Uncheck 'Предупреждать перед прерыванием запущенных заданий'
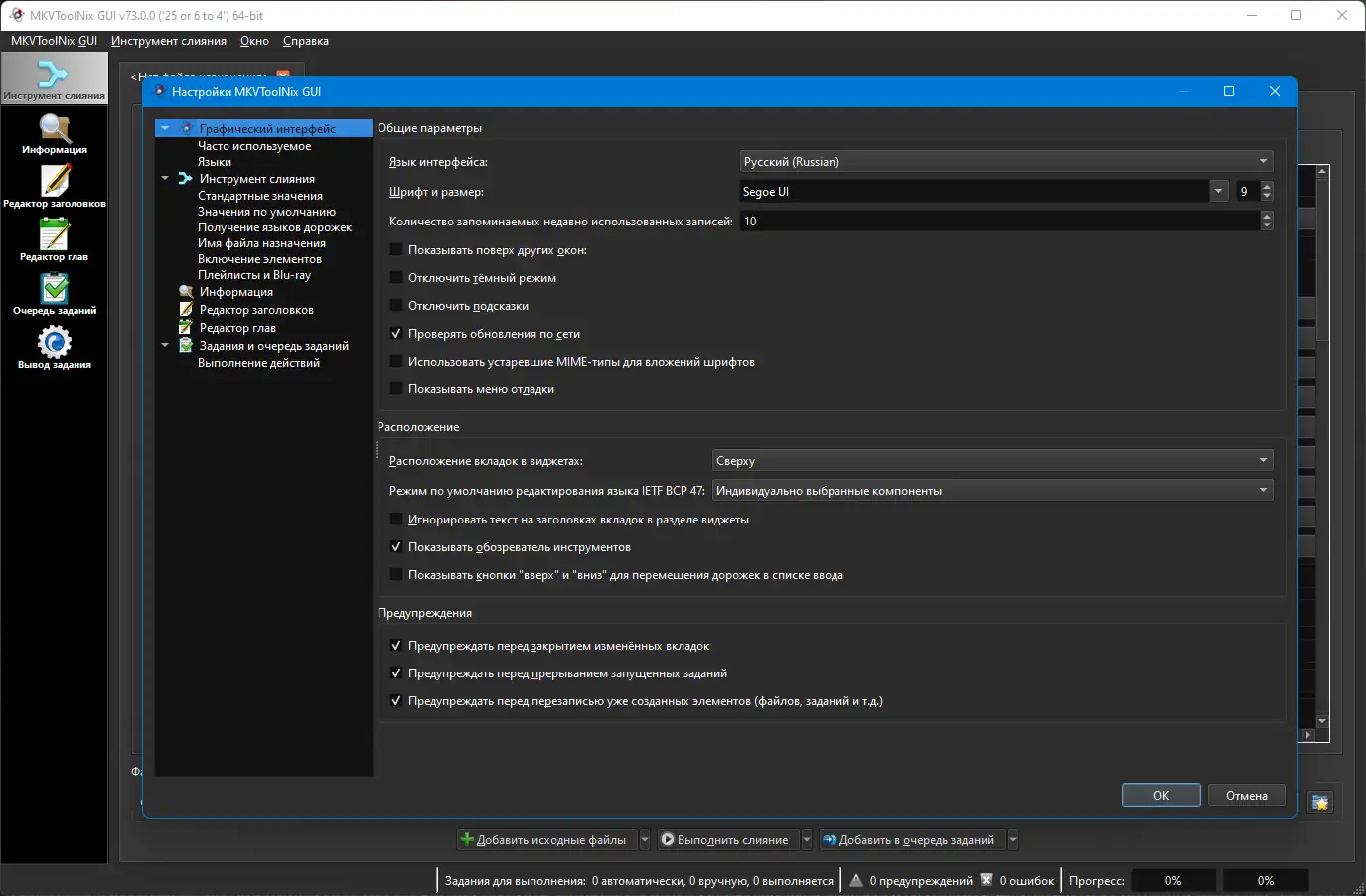Screen dimensions: 1366x896 pos(396,673)
